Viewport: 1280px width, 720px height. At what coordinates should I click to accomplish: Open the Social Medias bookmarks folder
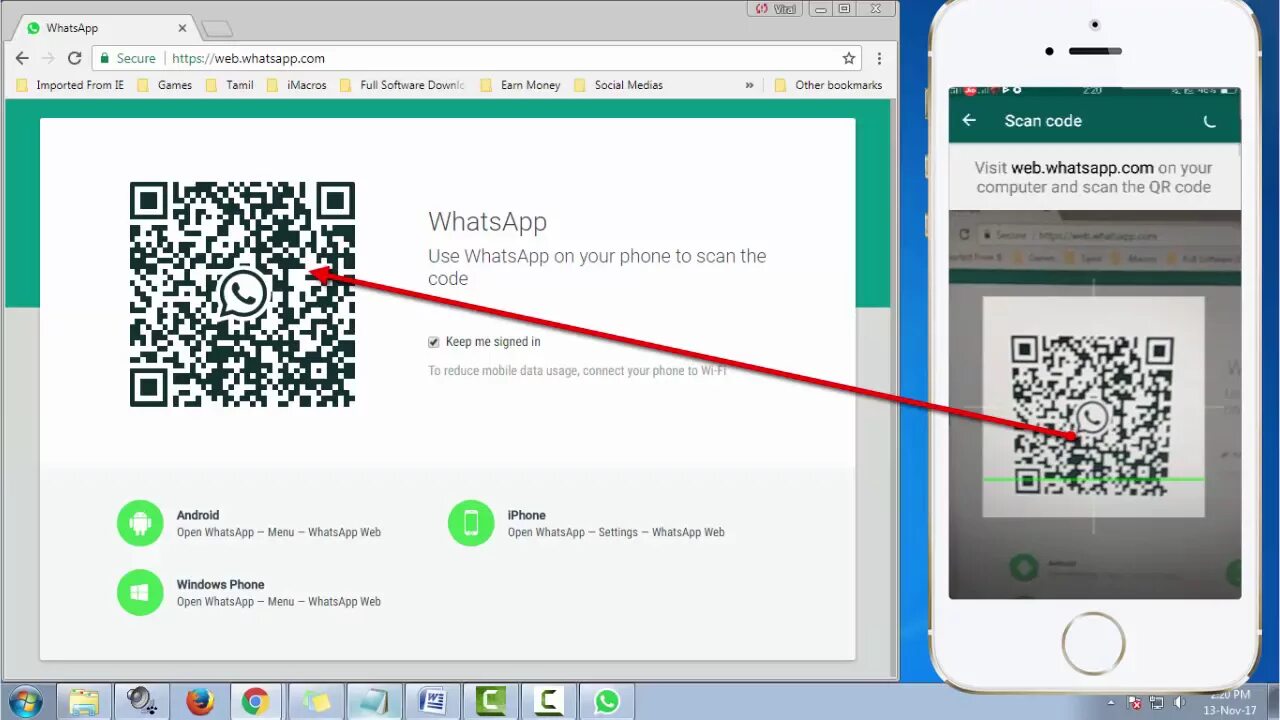(x=618, y=85)
